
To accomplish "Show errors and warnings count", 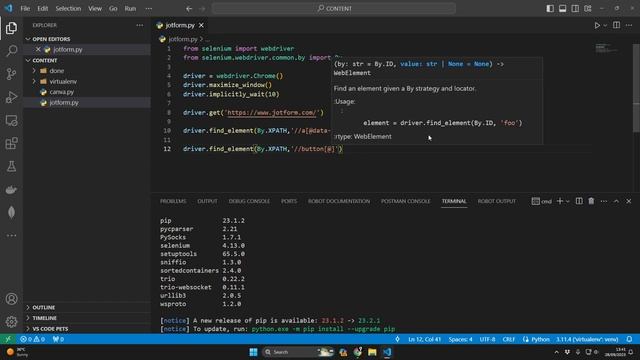I will [x=32, y=339].
